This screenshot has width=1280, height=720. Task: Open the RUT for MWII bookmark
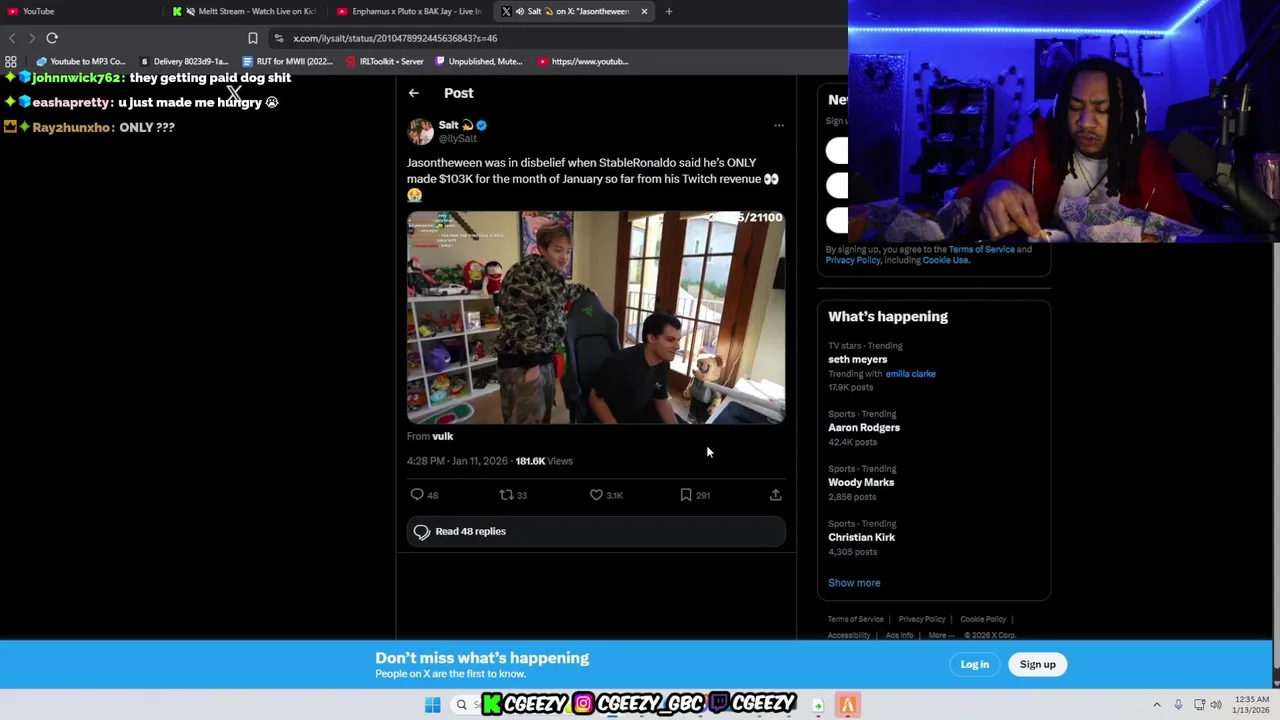(x=288, y=61)
